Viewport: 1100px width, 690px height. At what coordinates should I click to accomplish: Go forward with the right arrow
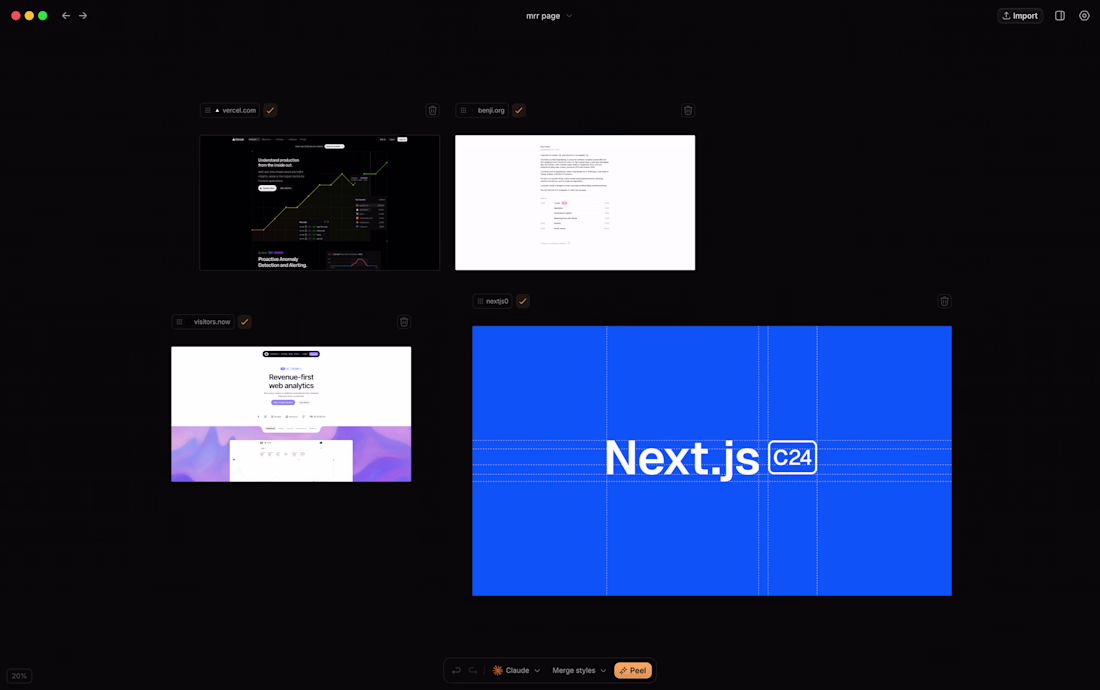pos(83,15)
